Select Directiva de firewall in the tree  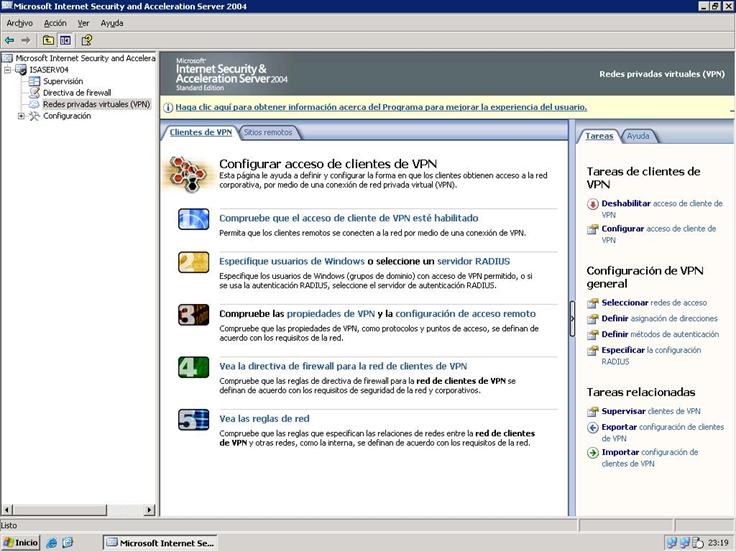pos(77,93)
